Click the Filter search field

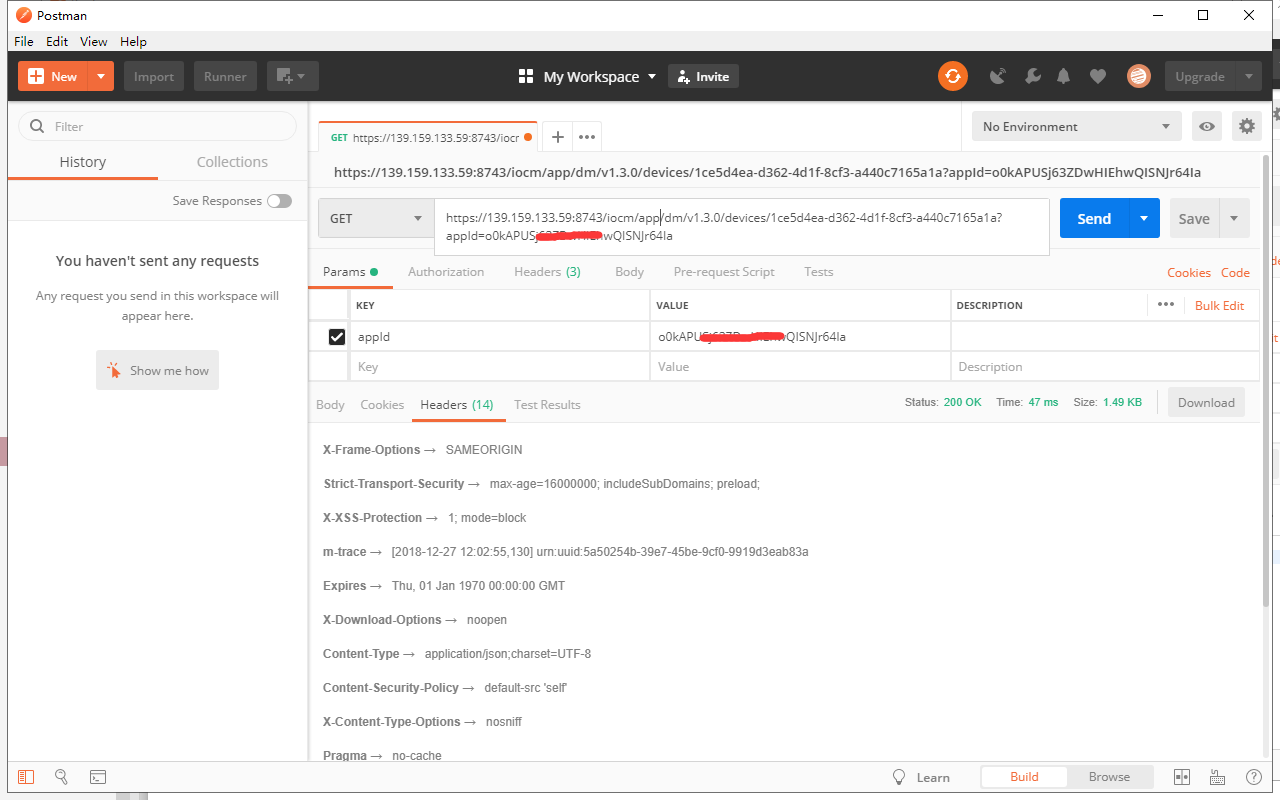158,126
